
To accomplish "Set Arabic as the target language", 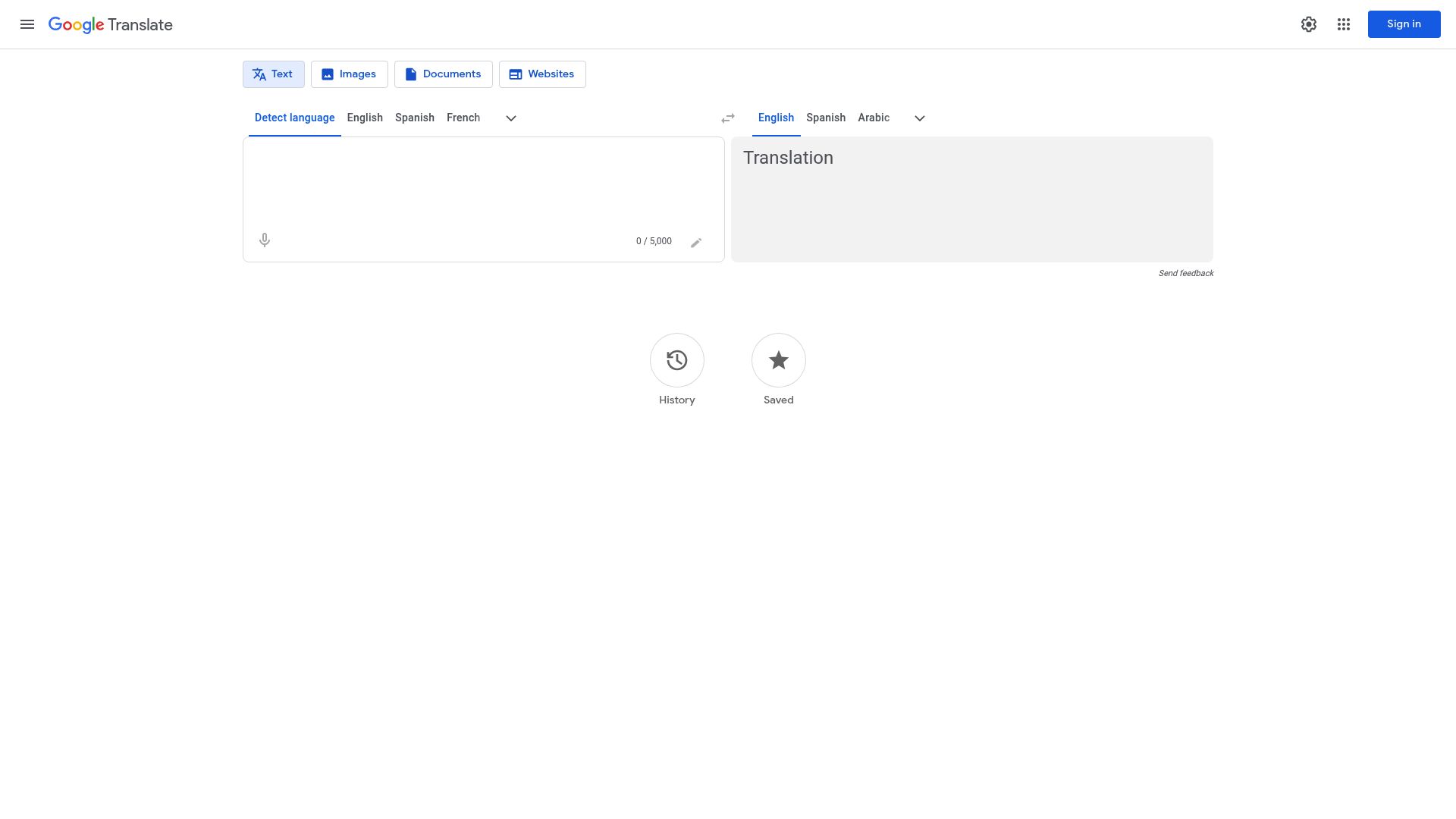I will click(874, 118).
